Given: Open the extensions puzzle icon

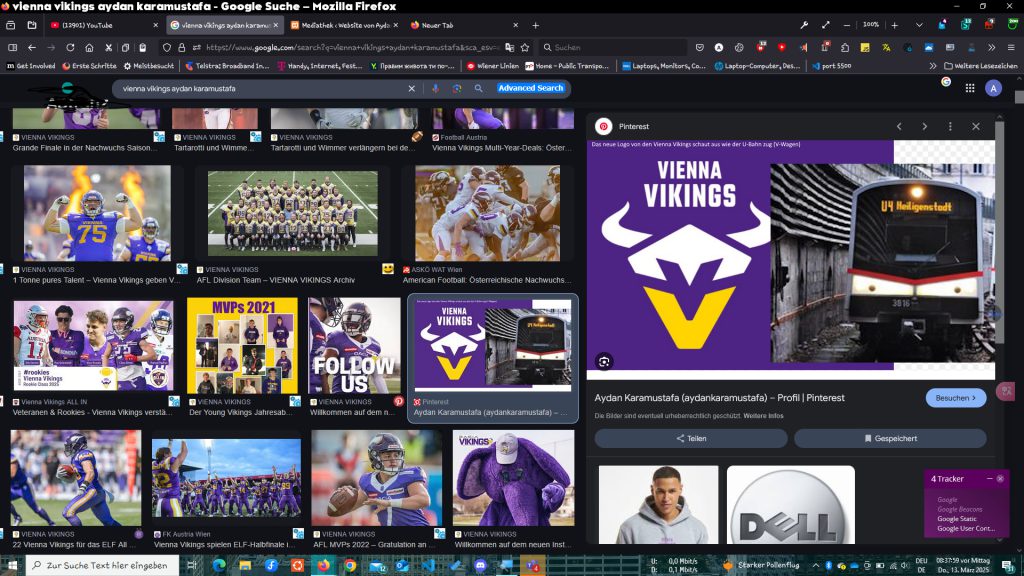Looking at the screenshot, I should point(846,48).
